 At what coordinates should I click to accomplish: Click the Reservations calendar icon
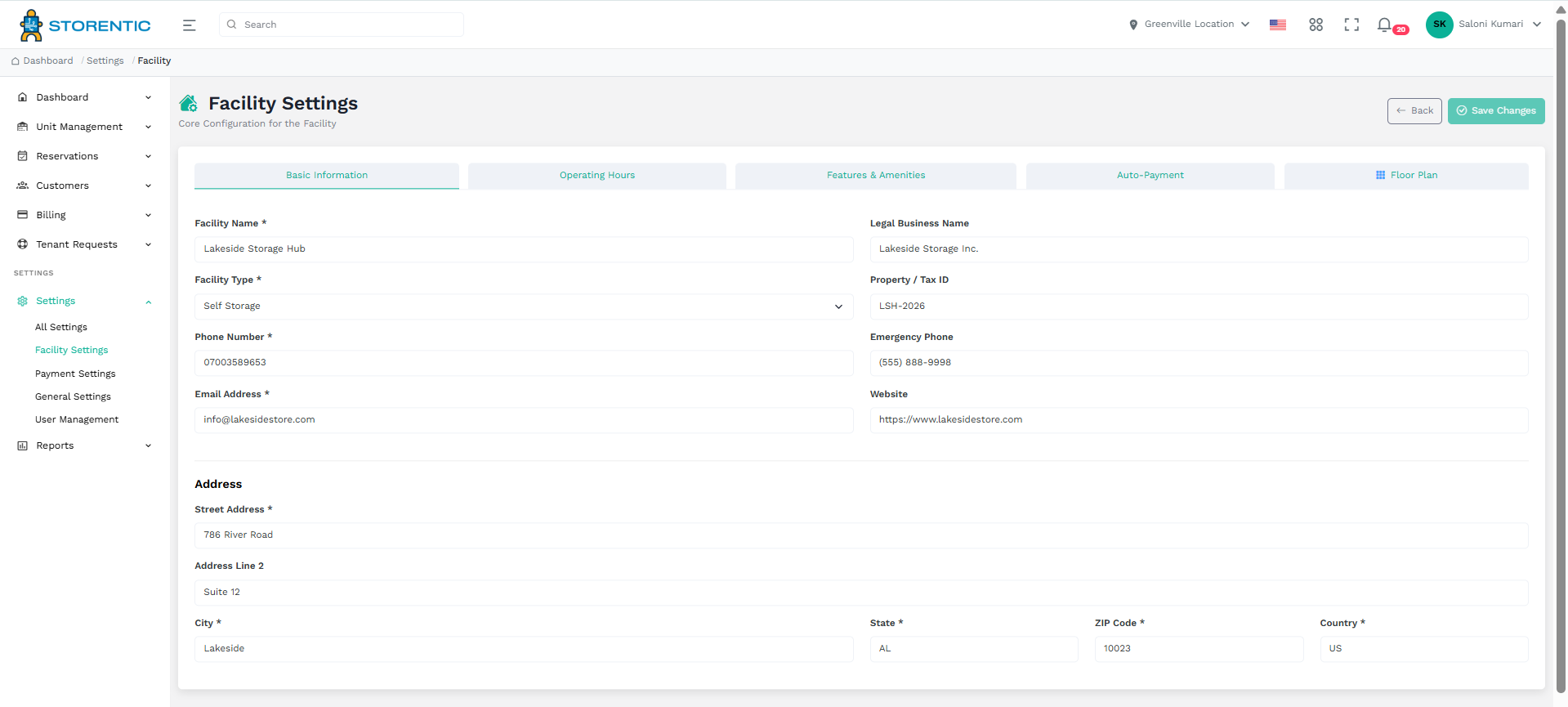click(x=23, y=156)
